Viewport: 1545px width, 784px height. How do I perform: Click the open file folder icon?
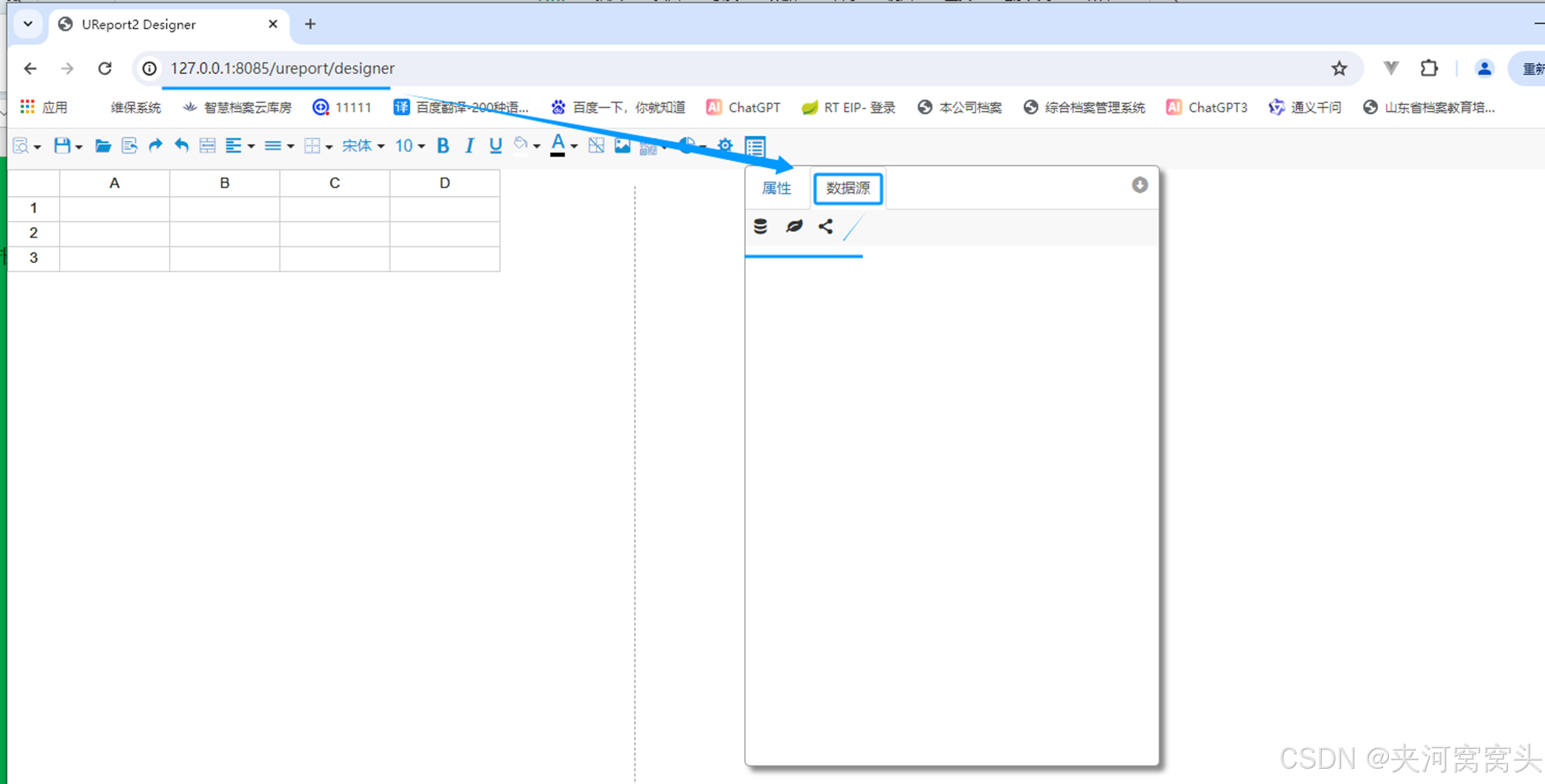pos(102,146)
